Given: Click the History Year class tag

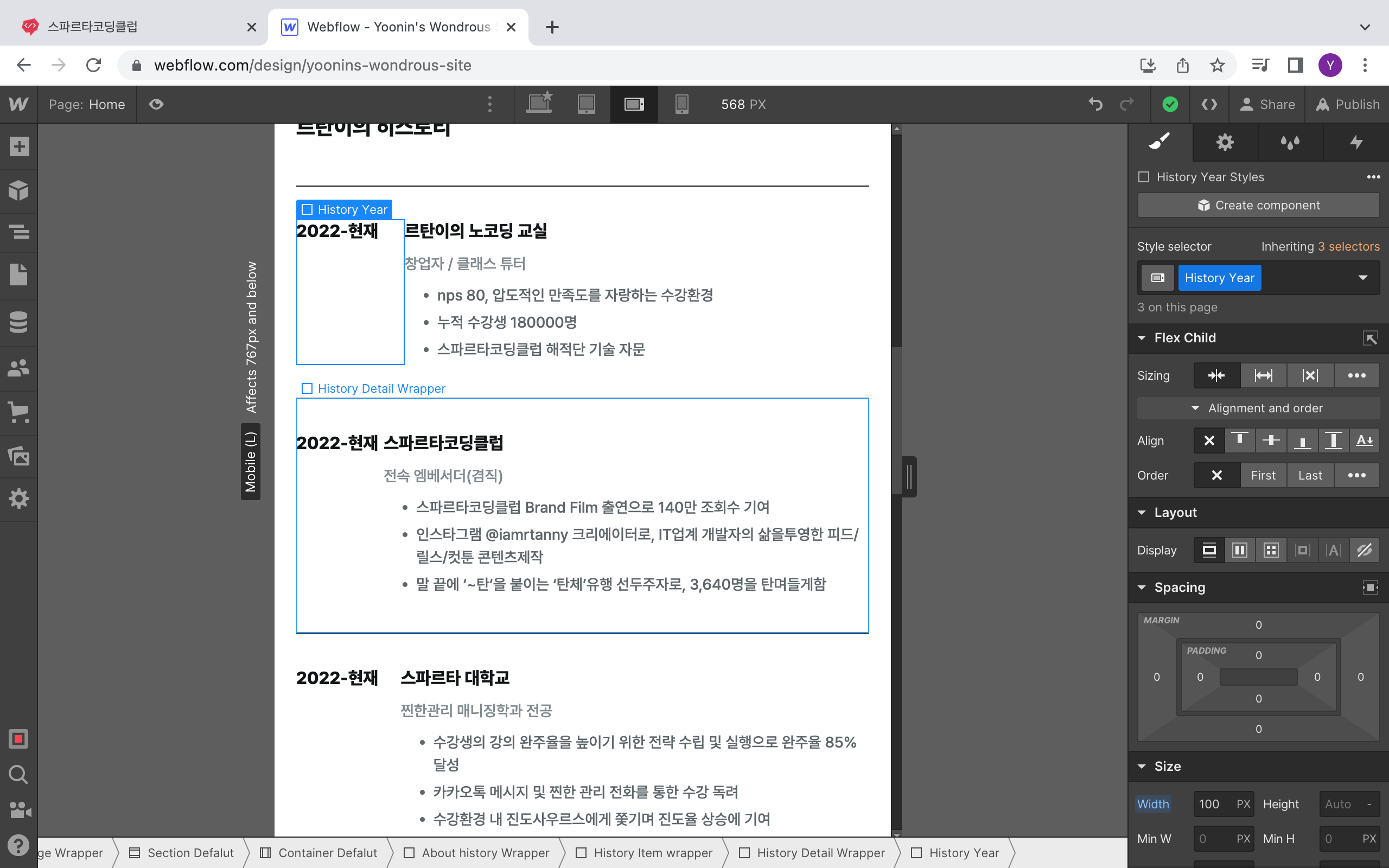Looking at the screenshot, I should click(x=1219, y=278).
